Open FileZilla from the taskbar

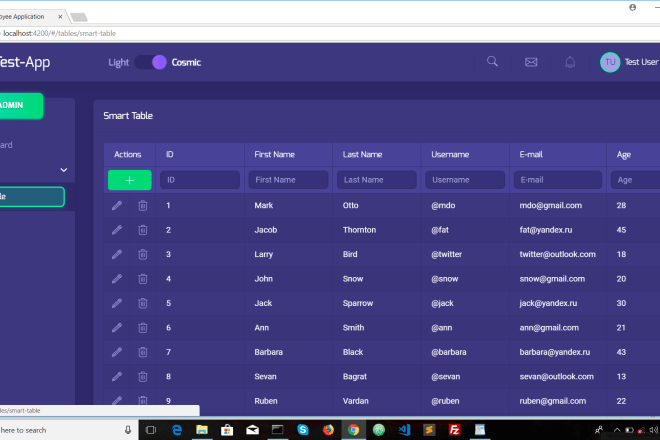tap(455, 430)
